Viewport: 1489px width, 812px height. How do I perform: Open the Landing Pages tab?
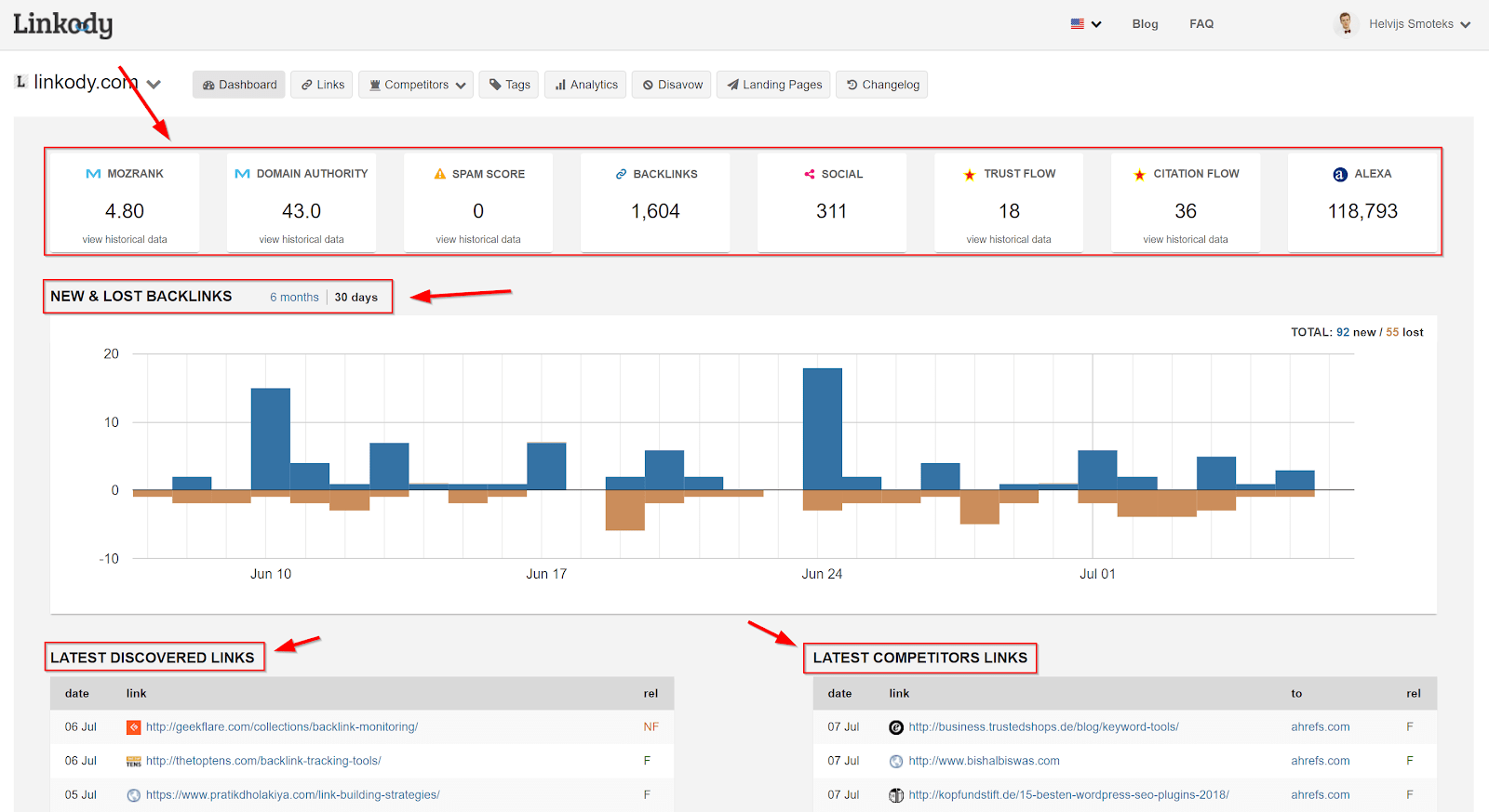click(x=773, y=85)
